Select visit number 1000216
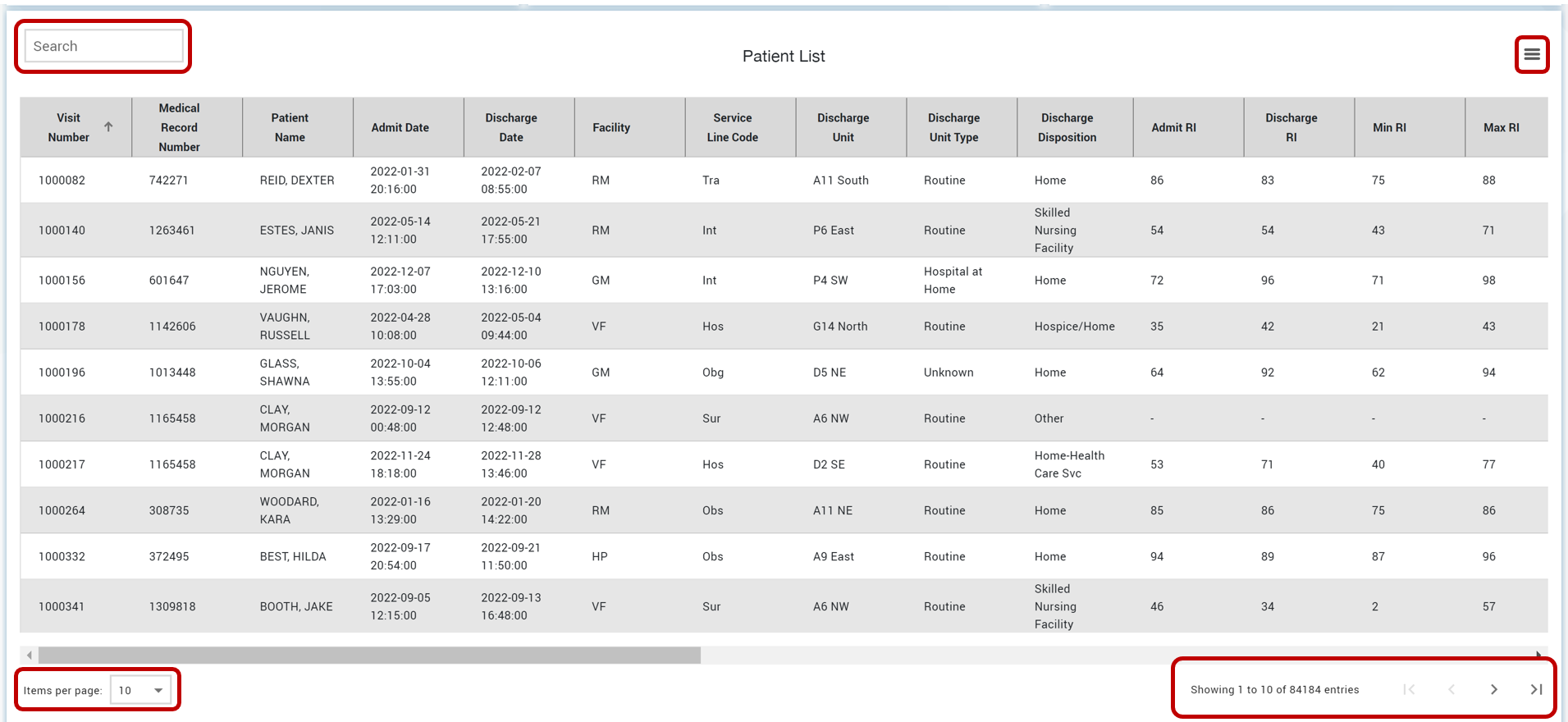The height and width of the screenshot is (722, 1568). click(62, 418)
